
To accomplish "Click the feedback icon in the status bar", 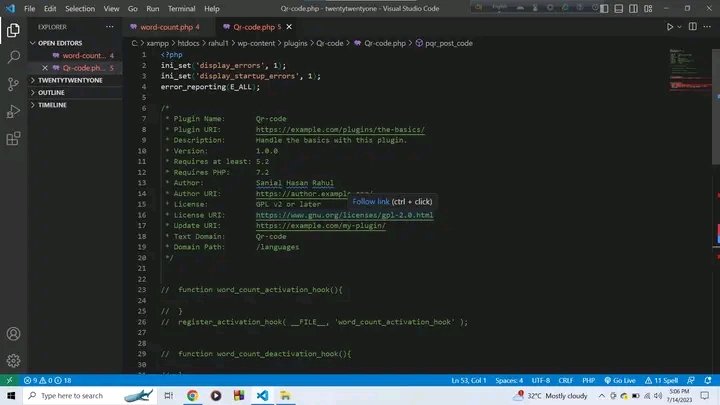I will pos(691,380).
